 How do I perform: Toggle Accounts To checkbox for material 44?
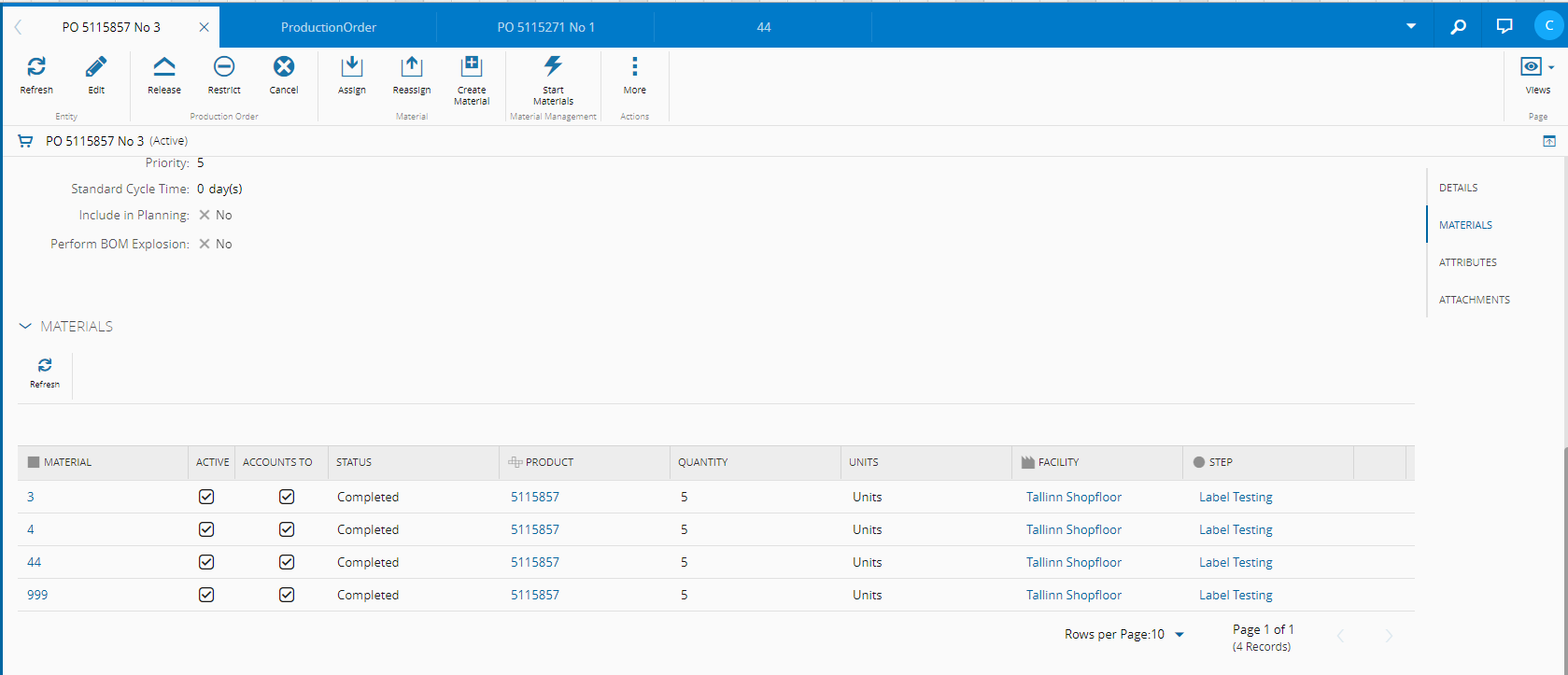point(287,562)
